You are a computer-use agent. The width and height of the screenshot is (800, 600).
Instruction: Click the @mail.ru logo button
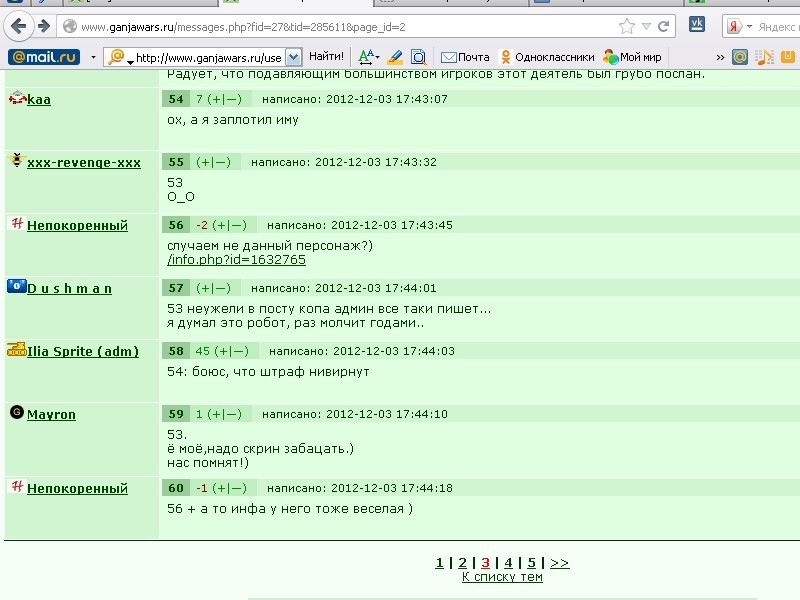[44, 57]
